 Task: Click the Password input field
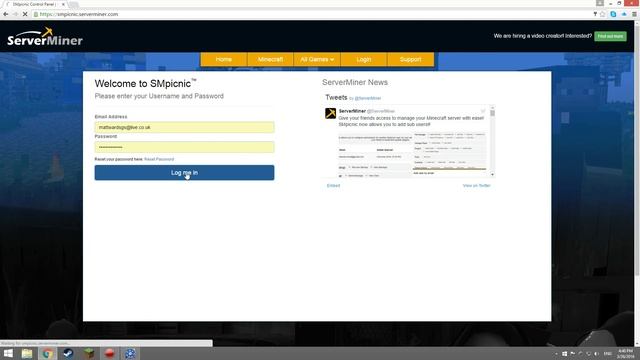tap(184, 147)
